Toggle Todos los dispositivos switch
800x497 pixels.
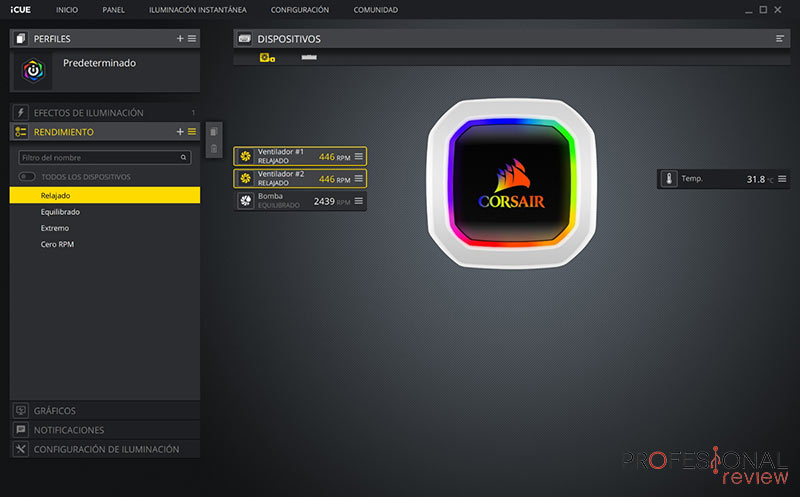pyautogui.click(x=27, y=177)
